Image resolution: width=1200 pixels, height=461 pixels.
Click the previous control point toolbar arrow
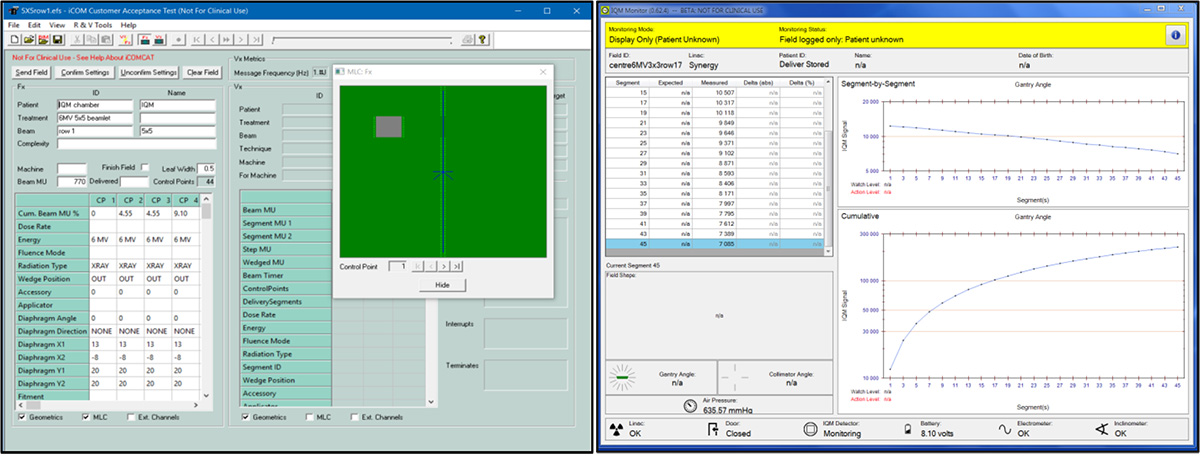click(x=212, y=39)
